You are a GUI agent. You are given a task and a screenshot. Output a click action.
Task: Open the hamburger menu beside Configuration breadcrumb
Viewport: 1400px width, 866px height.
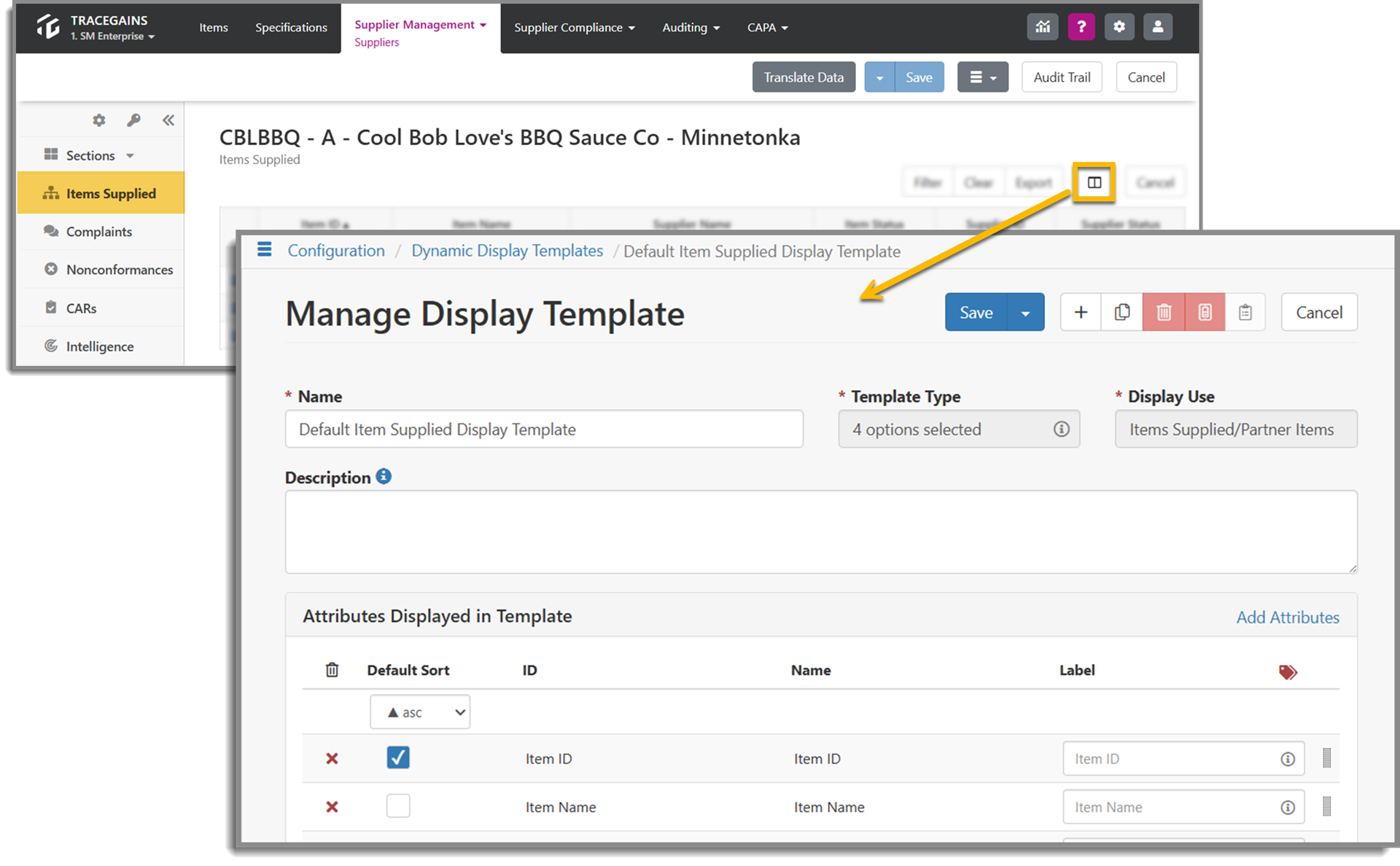click(x=265, y=250)
